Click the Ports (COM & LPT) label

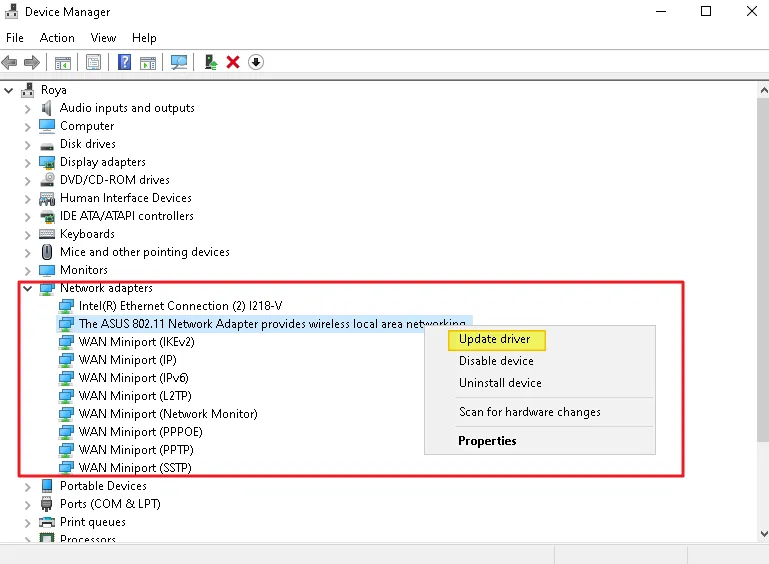click(x=110, y=504)
